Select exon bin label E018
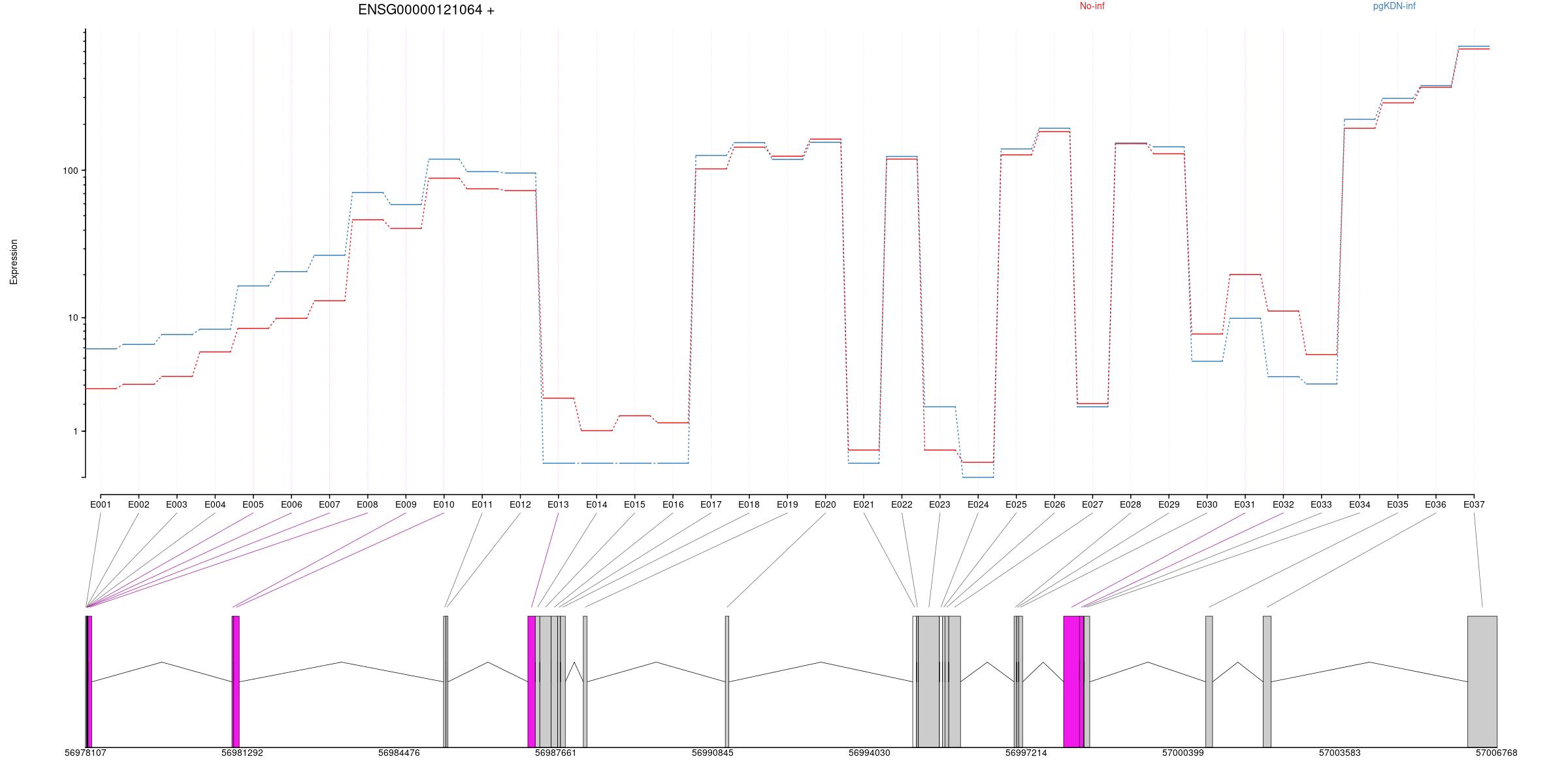This screenshot has width=1568, height=784. [749, 504]
